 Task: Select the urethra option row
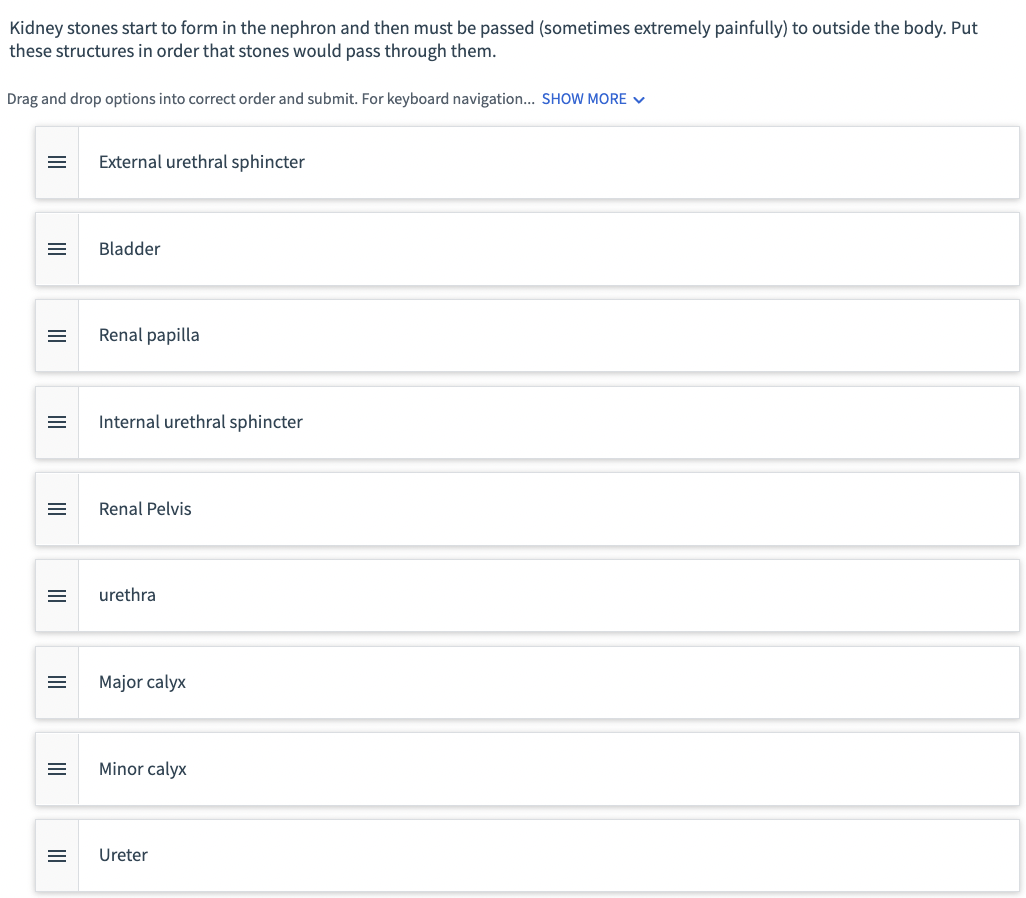pyautogui.click(x=527, y=596)
